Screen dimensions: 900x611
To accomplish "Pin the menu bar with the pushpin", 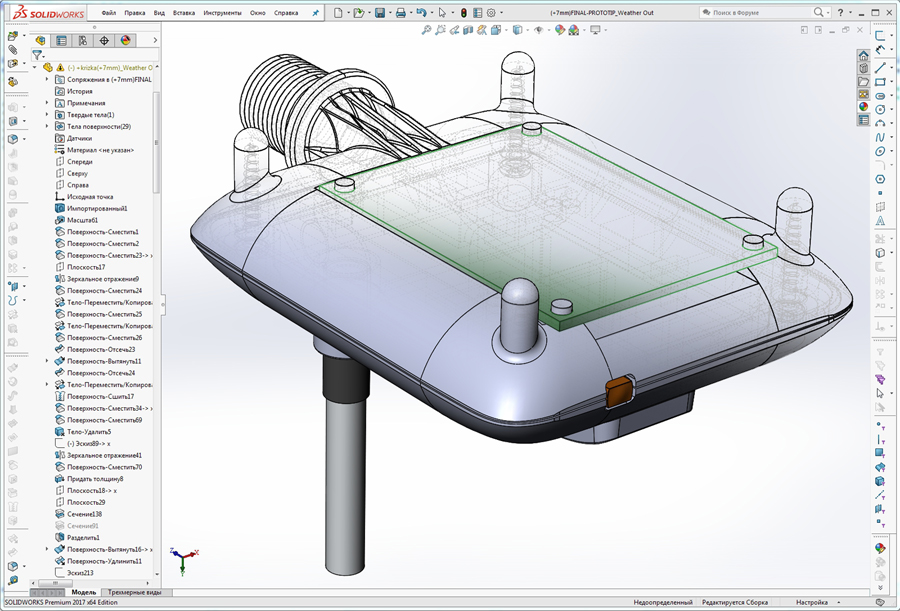I will 316,13.
